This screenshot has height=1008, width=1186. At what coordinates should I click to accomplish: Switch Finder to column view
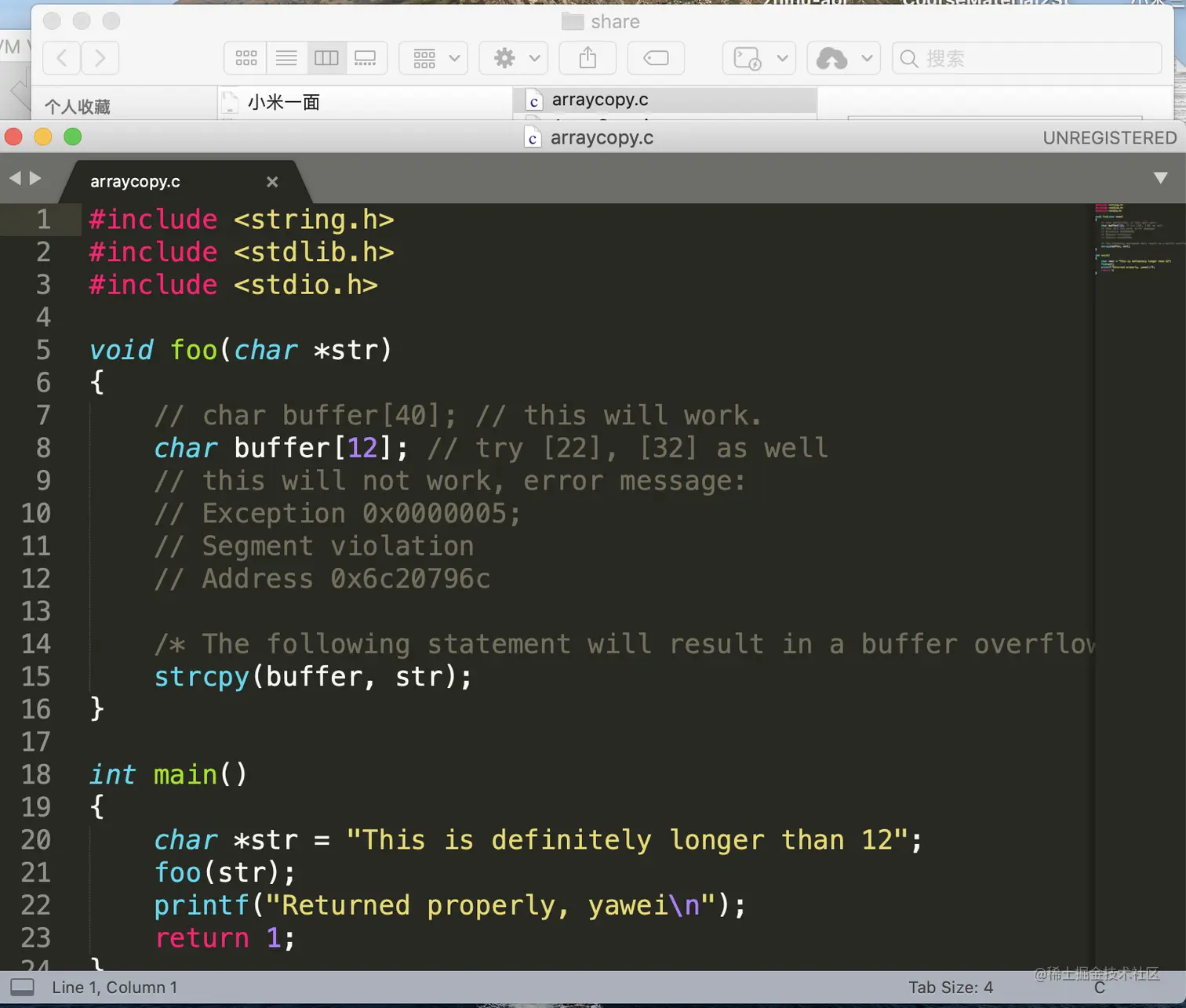coord(326,58)
